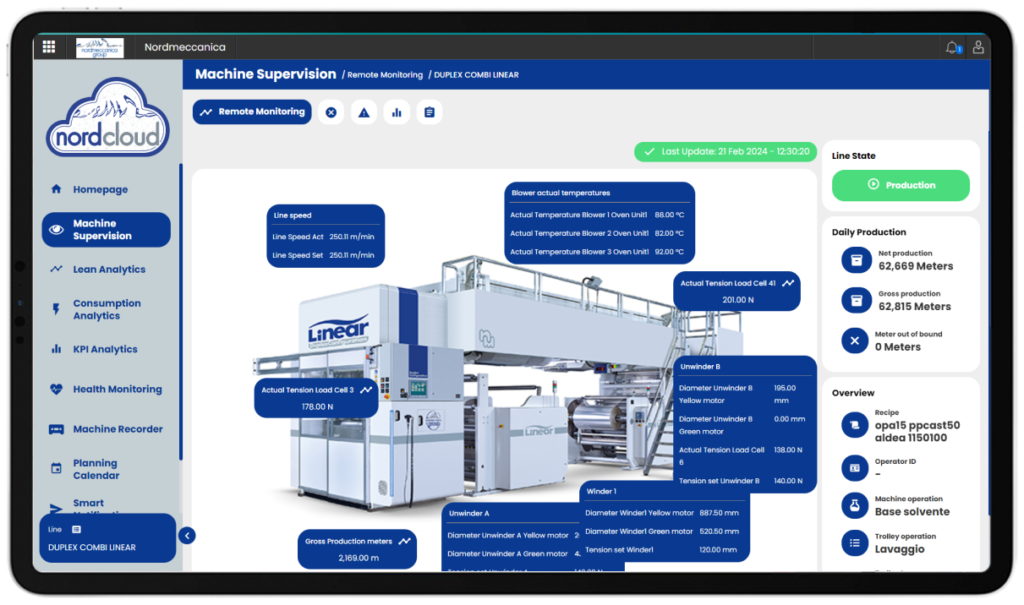Open Planning Calendar
The image size is (1024, 605).
96,468
